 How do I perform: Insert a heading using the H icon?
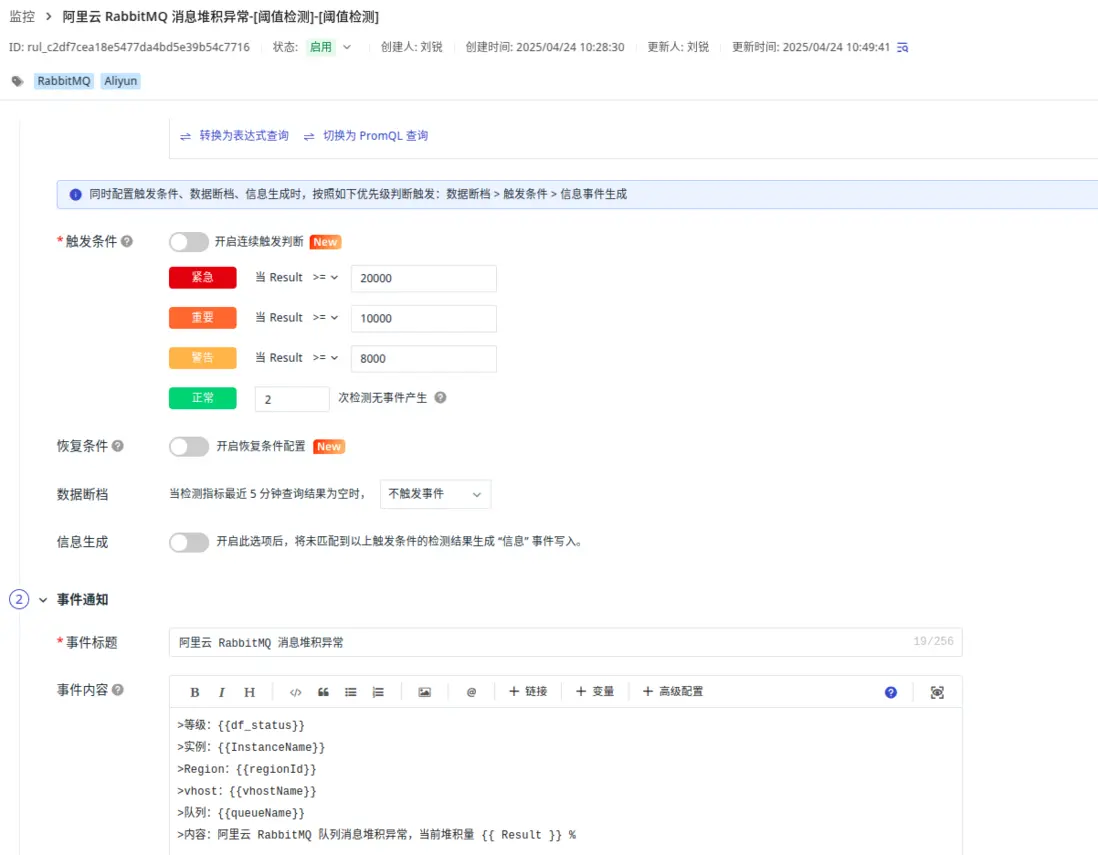tap(248, 691)
